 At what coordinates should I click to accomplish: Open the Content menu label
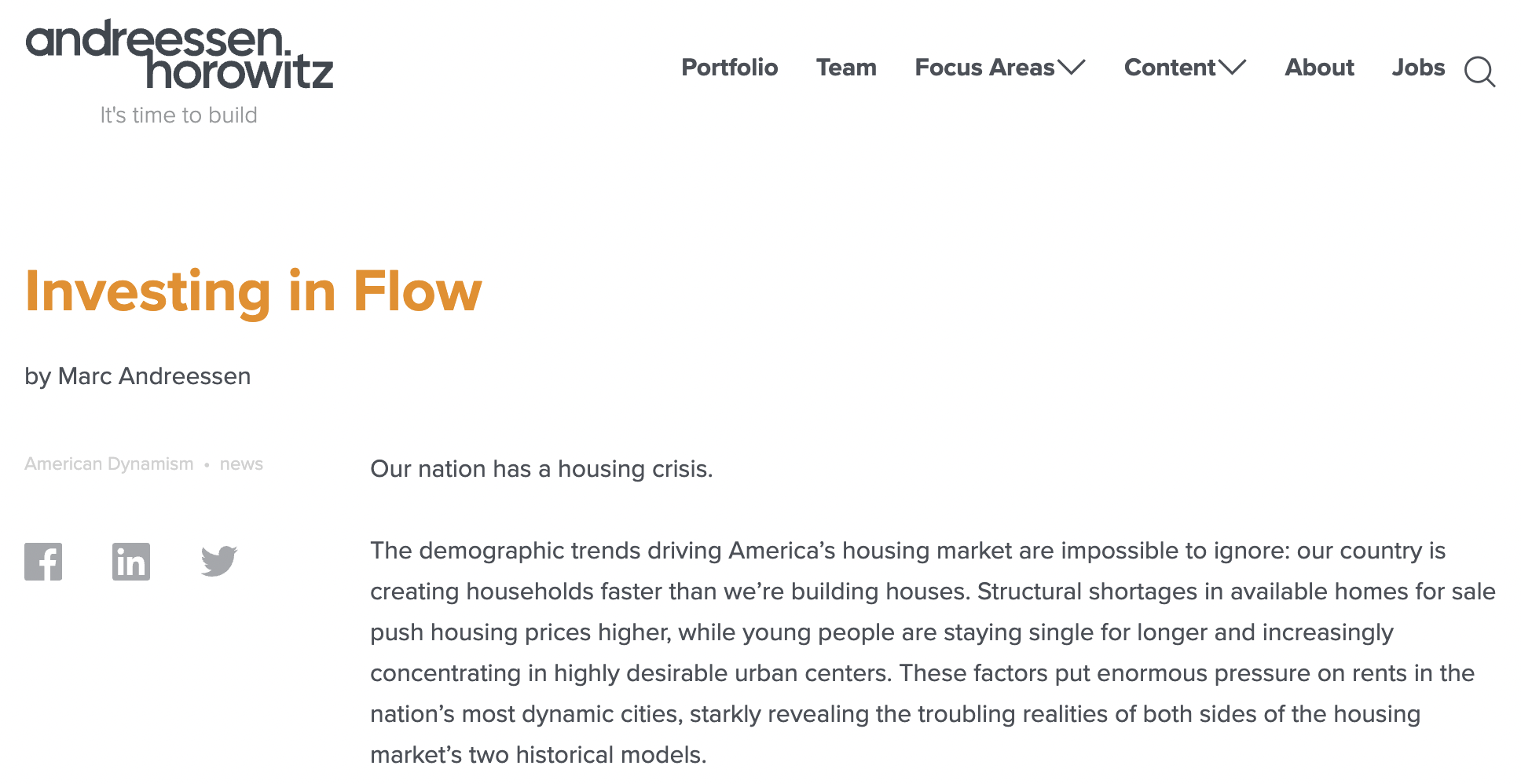(x=1170, y=68)
